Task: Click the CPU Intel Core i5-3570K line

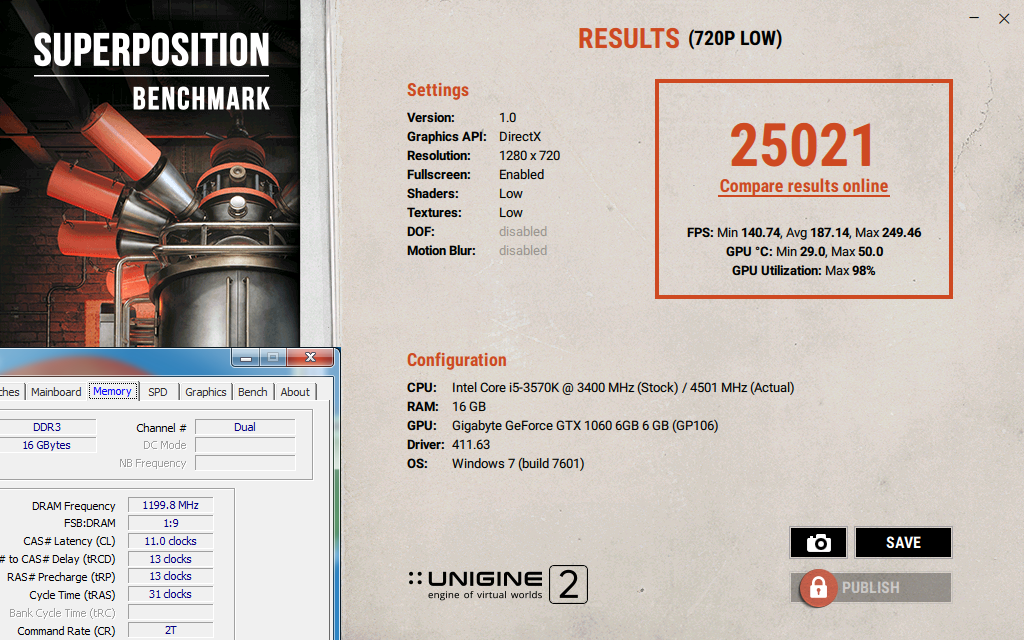Action: [600, 387]
